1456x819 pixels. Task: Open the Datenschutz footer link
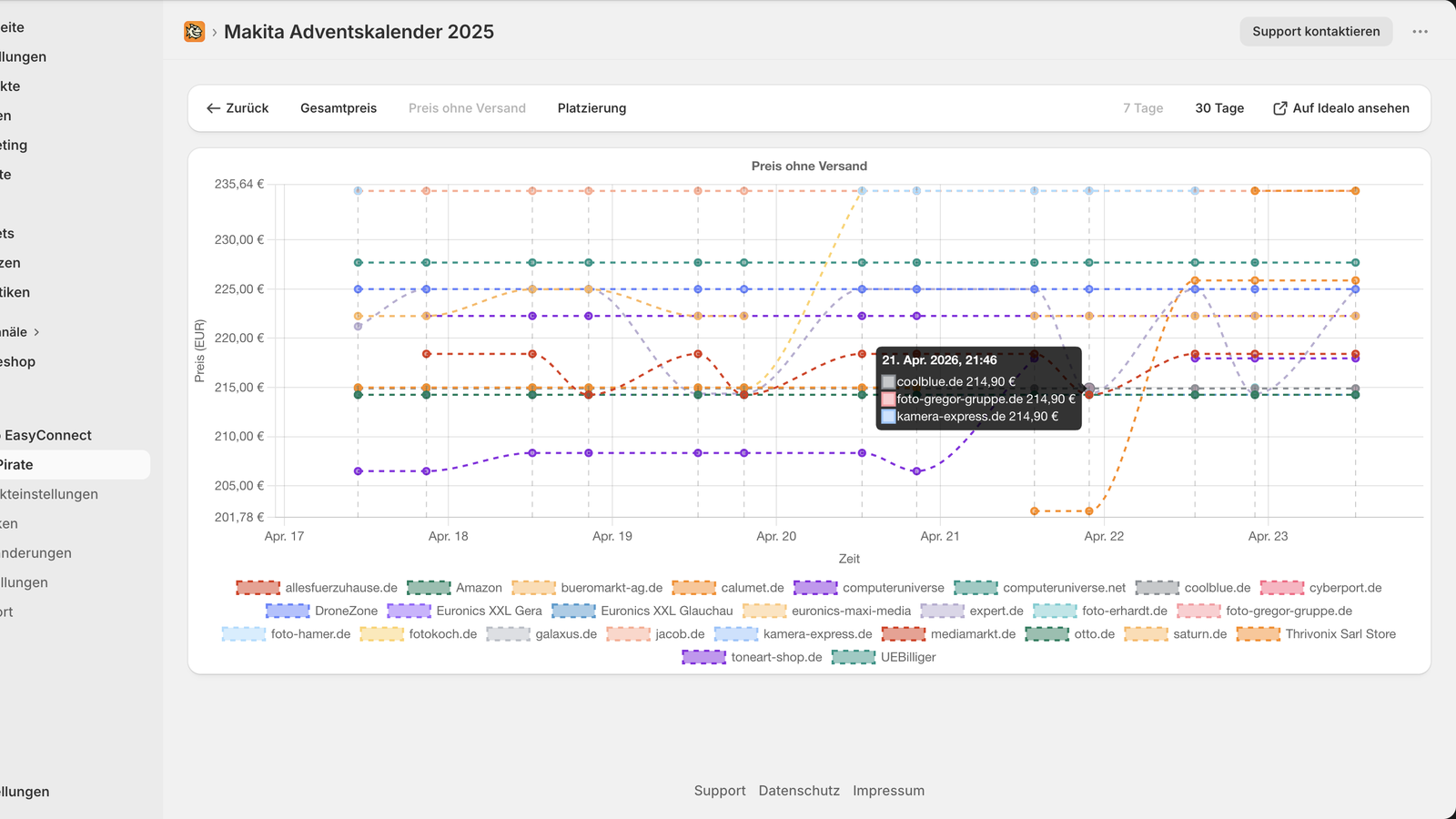point(799,791)
